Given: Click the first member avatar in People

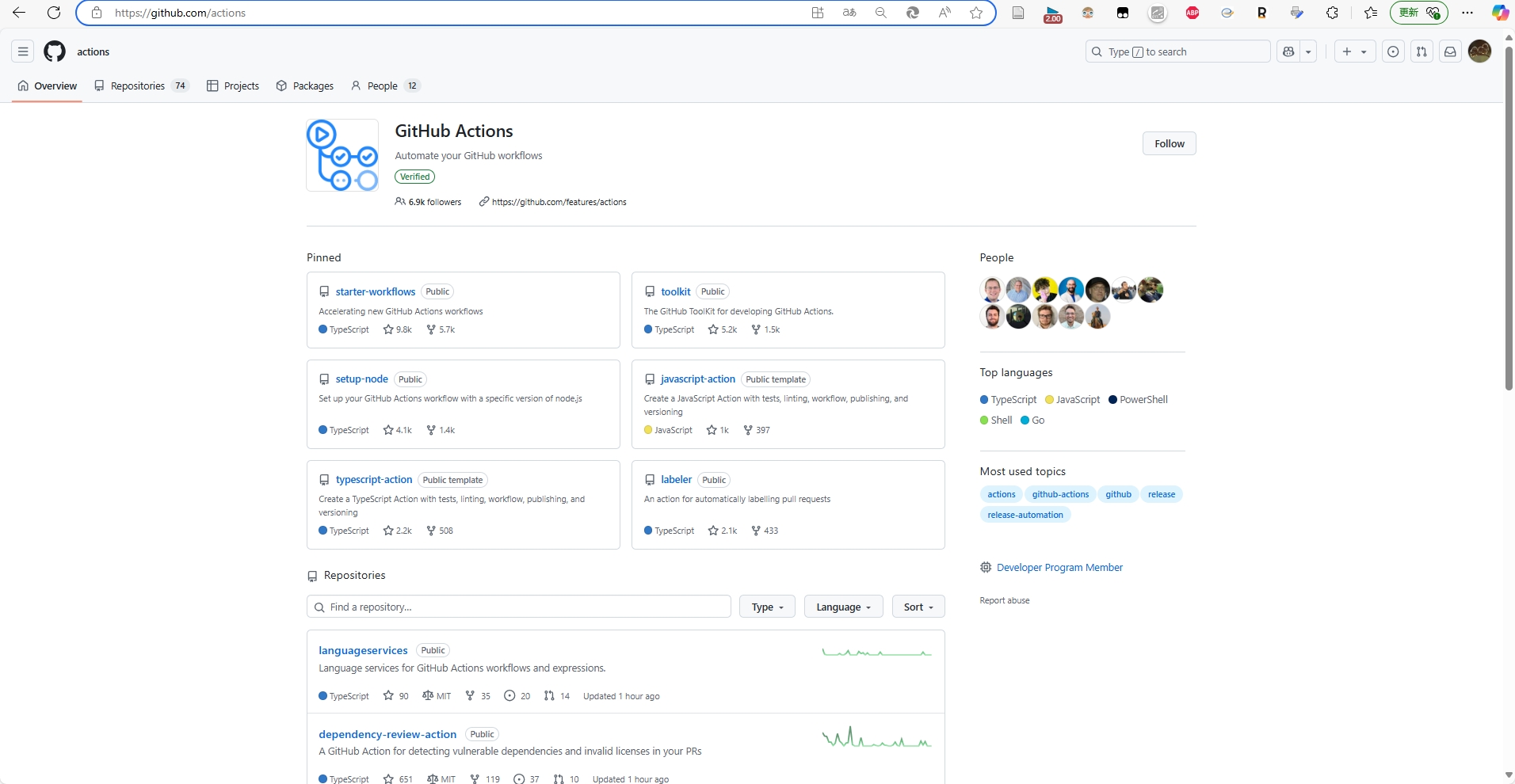Looking at the screenshot, I should pos(992,290).
